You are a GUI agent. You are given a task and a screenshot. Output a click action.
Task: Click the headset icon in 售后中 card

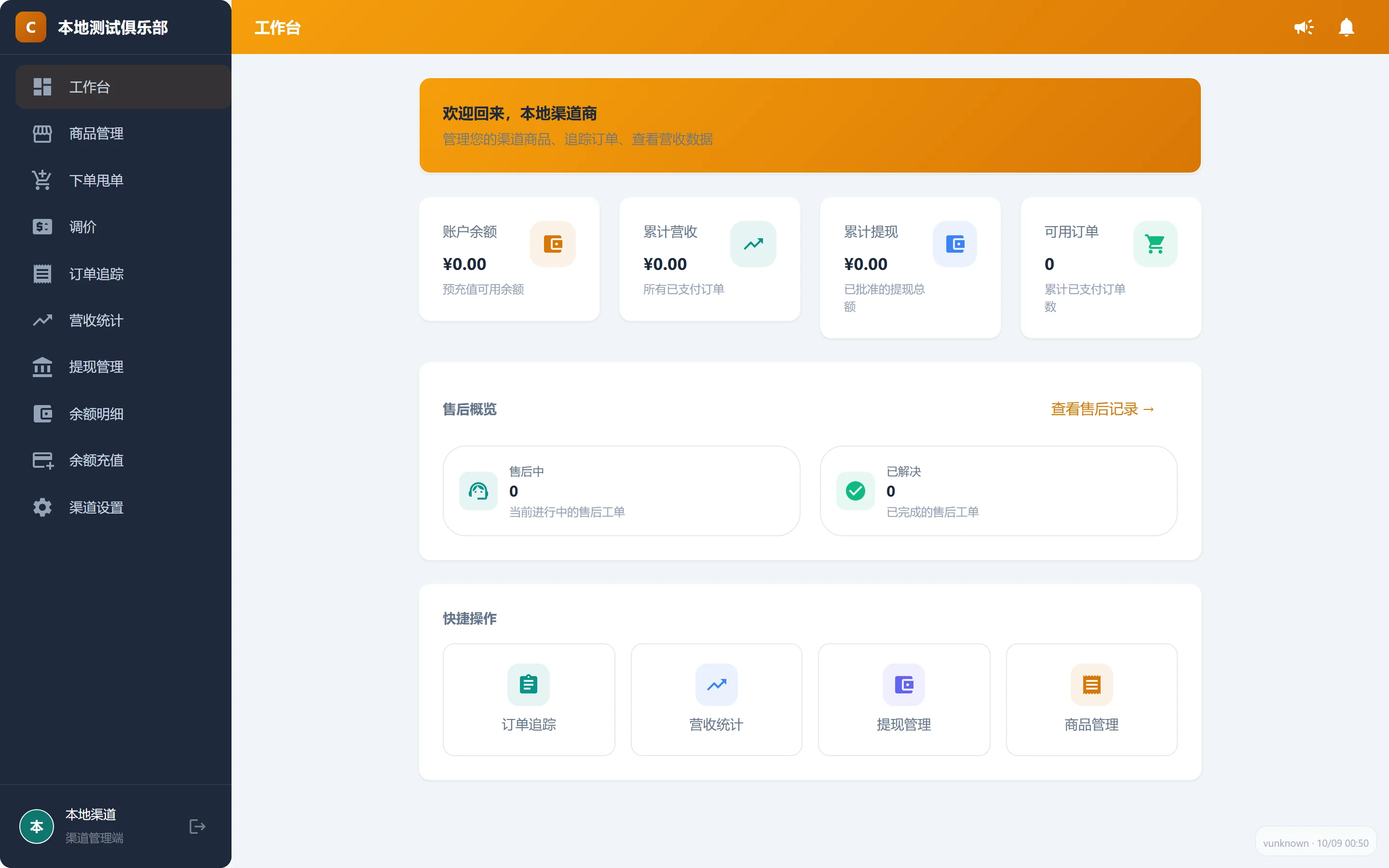(478, 491)
